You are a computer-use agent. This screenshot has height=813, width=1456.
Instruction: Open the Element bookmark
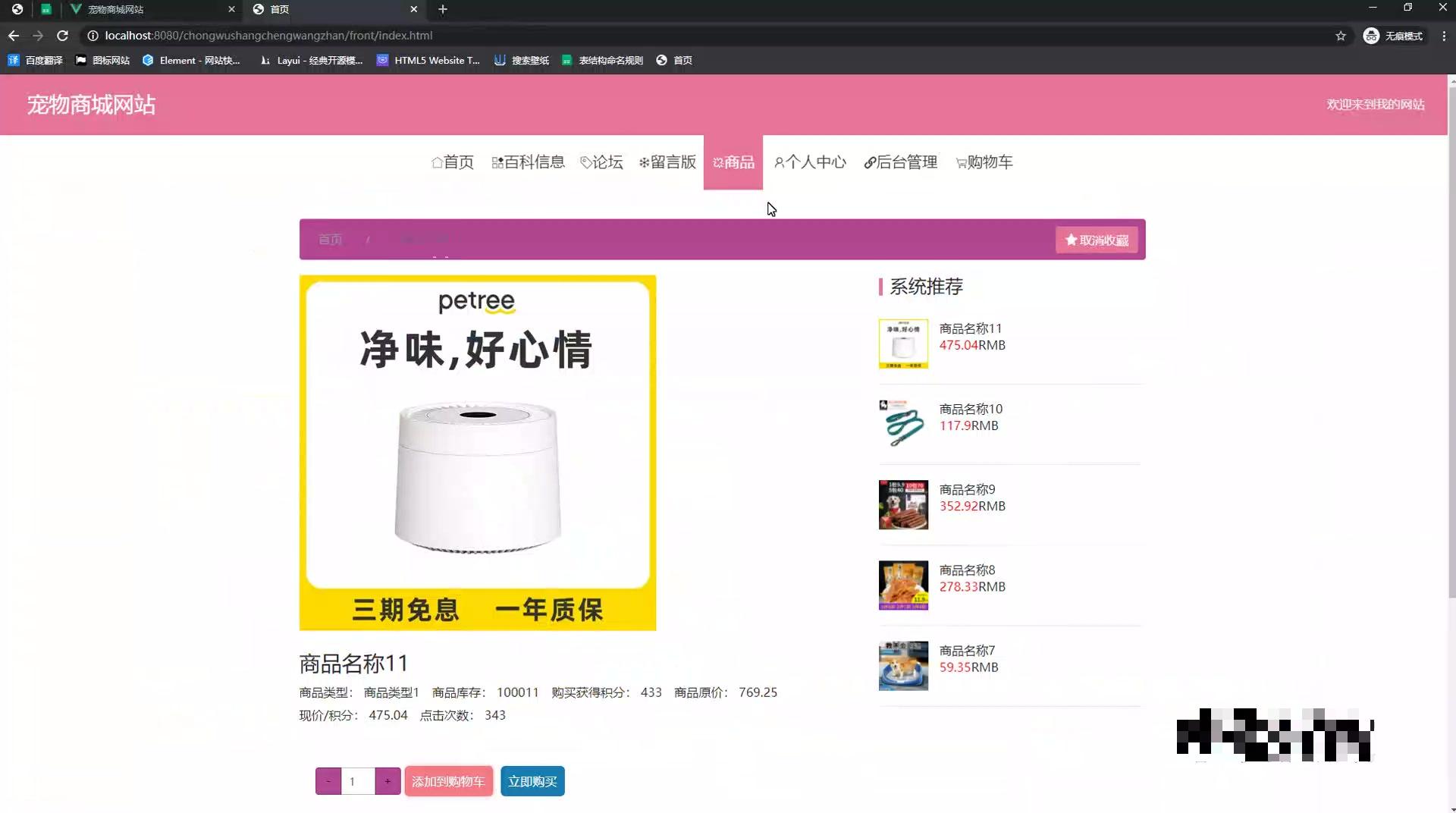191,60
